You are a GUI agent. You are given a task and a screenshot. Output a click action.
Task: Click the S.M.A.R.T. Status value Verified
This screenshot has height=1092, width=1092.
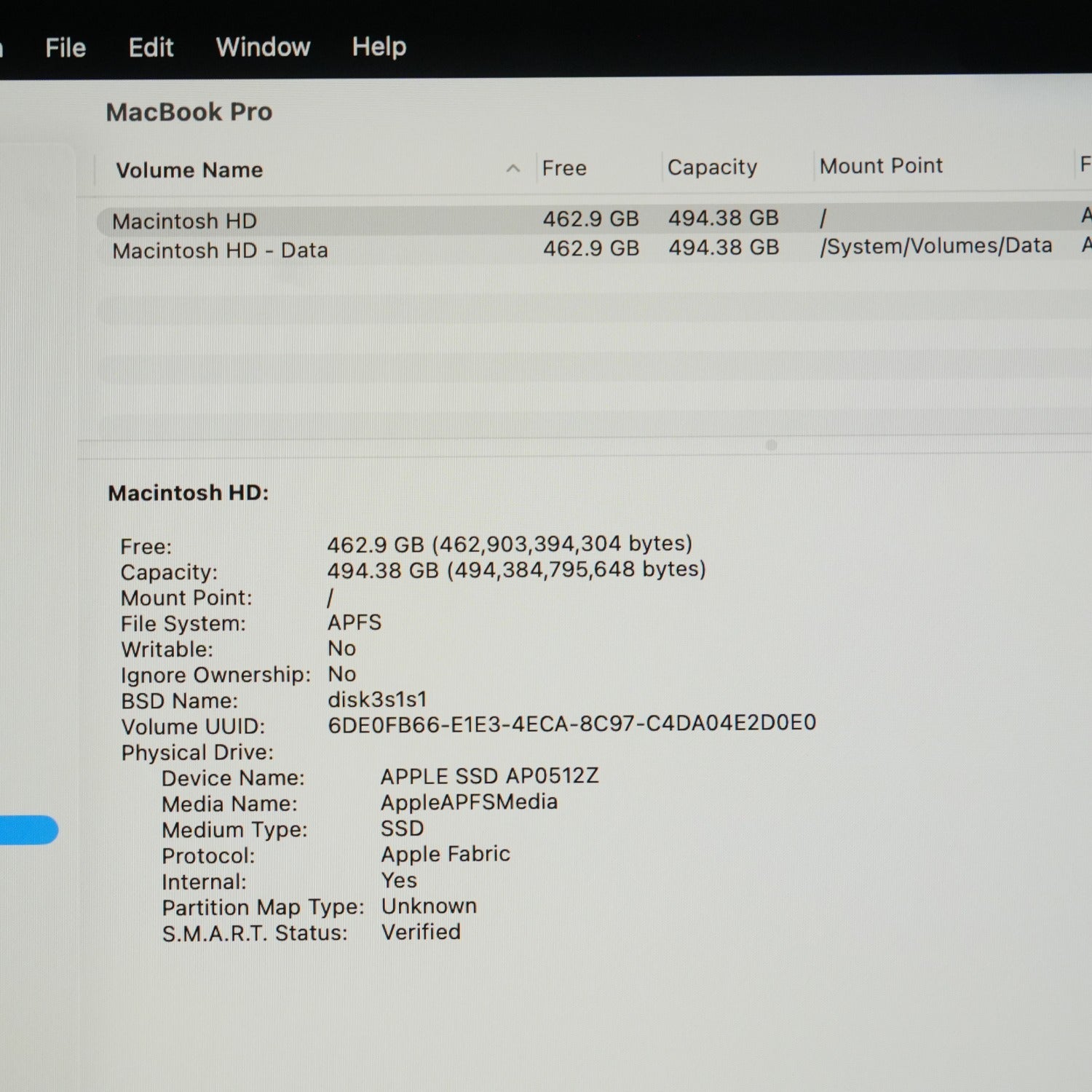pos(421,932)
